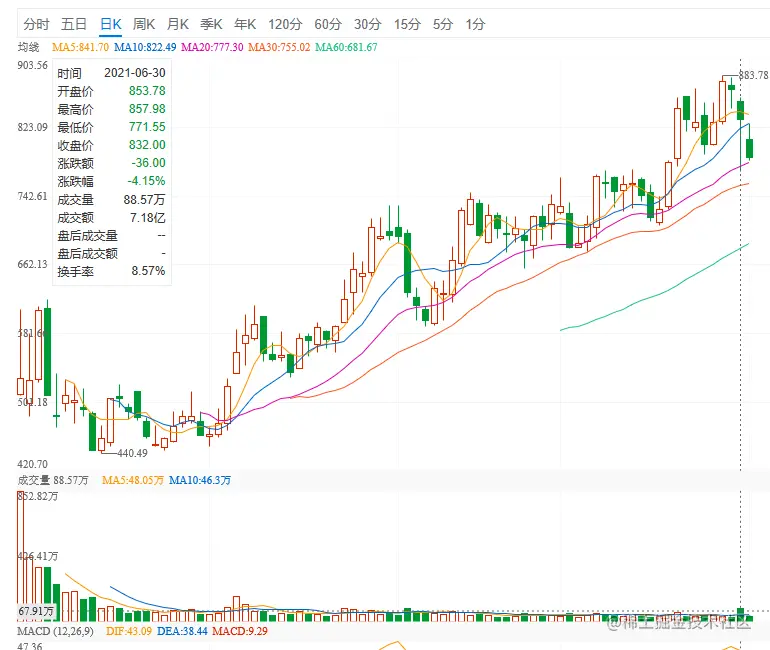
Task: Click the turnover rate 8.57% value
Action: point(148,271)
